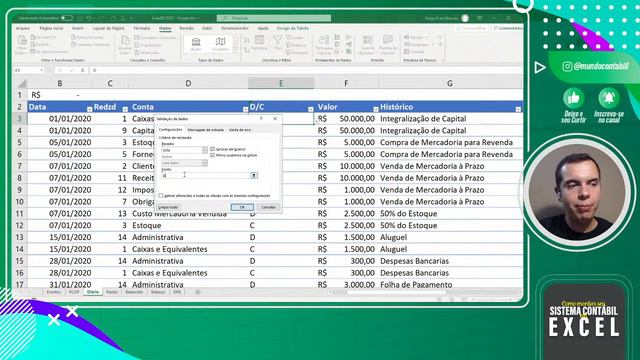Click the user account avatar in title bar

pyautogui.click(x=465, y=18)
